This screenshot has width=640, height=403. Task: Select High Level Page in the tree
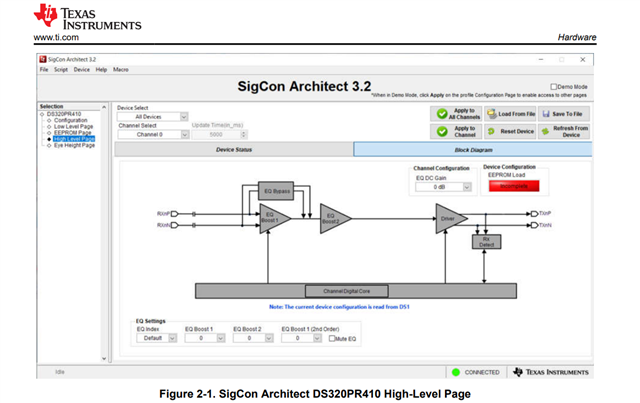(74, 139)
